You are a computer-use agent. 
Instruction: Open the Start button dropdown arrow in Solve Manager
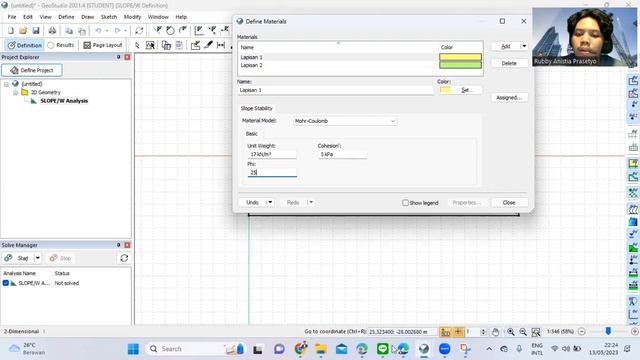(38, 258)
